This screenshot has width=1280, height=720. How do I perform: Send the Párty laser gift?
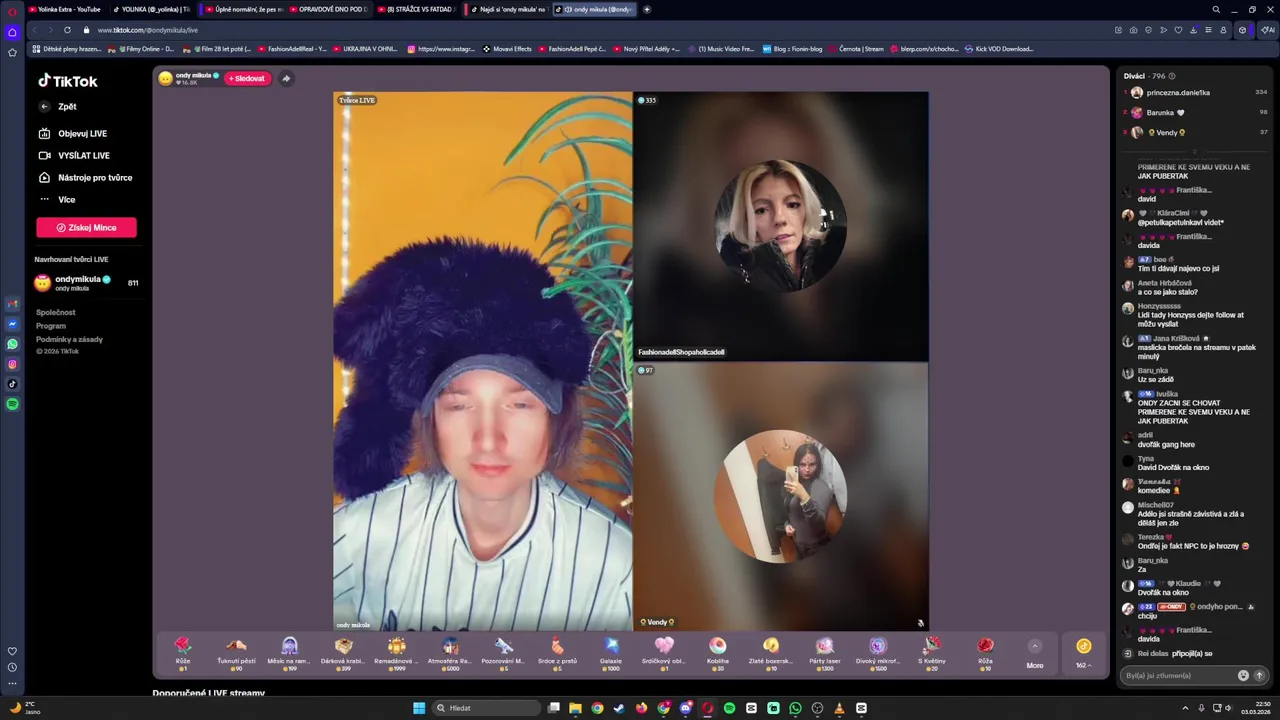click(824, 653)
